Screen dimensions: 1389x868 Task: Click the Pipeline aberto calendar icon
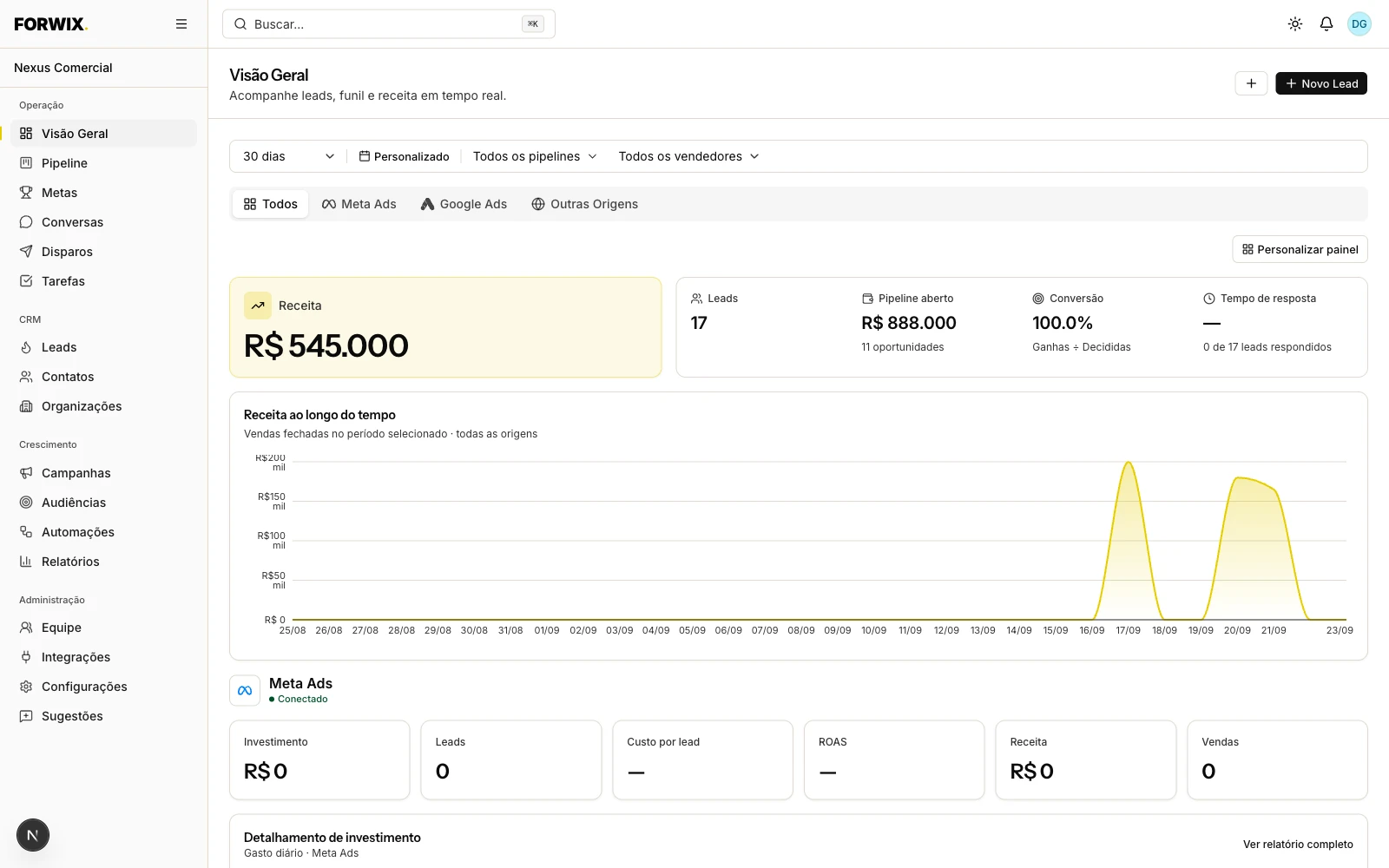click(x=867, y=299)
